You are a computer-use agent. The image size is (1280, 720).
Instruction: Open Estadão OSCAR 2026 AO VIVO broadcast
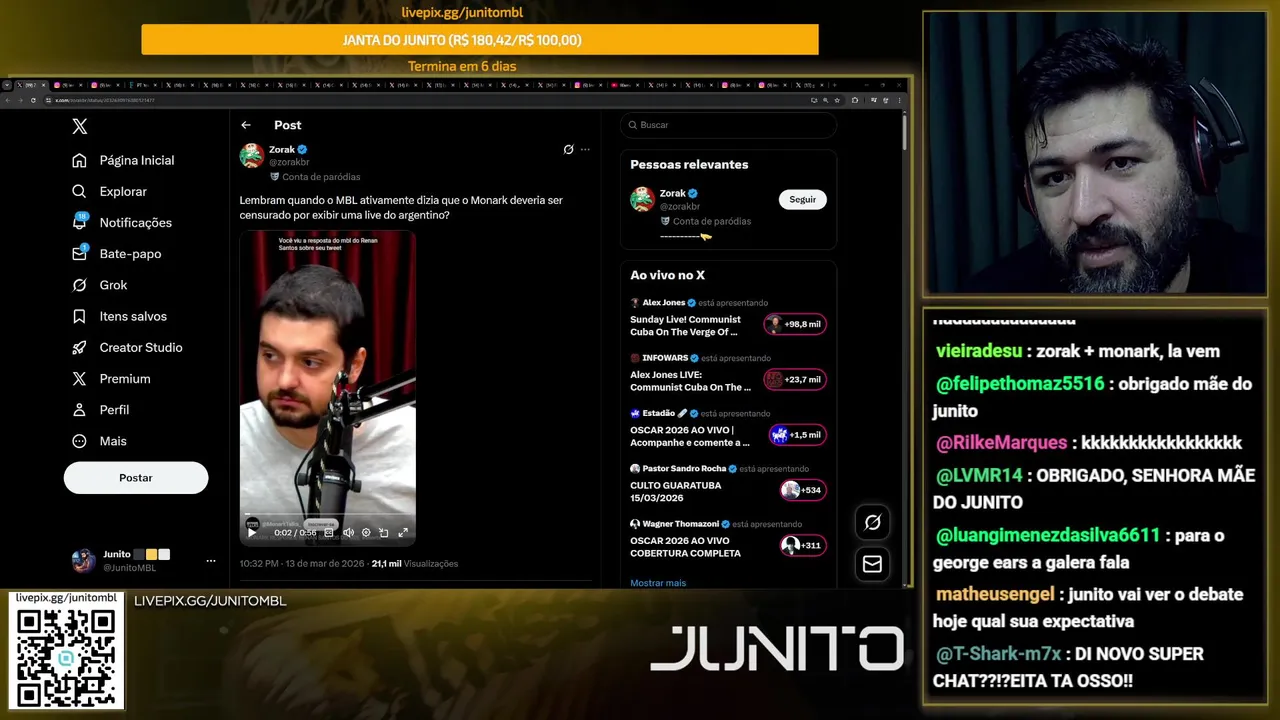pos(690,436)
